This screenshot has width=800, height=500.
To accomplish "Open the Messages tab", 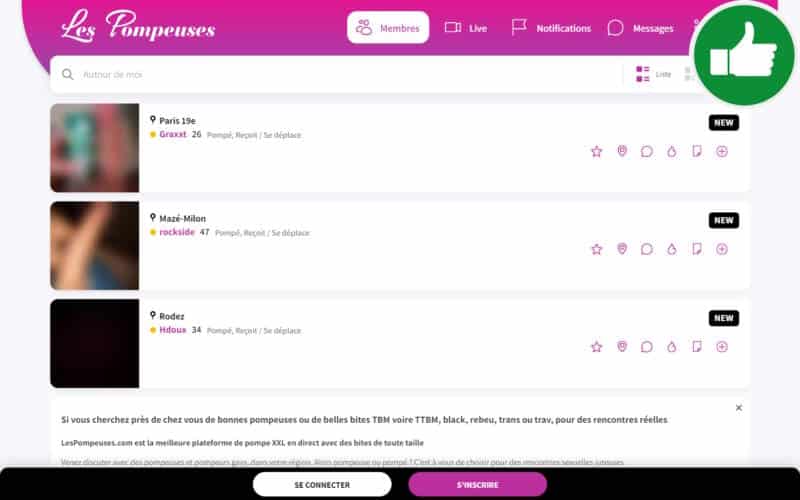I will pos(641,28).
